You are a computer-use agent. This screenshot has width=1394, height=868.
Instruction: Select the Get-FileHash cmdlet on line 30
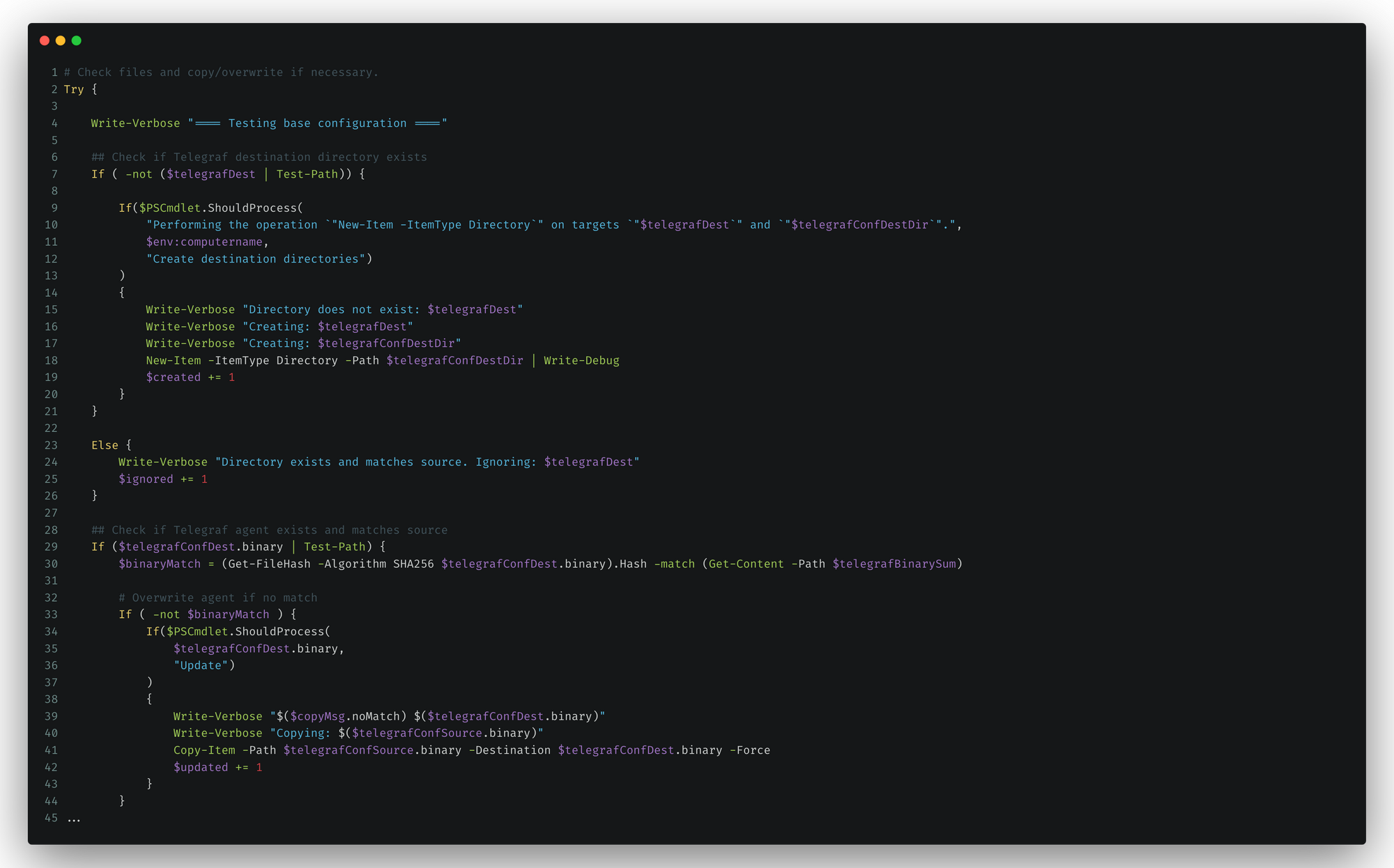[x=271, y=564]
